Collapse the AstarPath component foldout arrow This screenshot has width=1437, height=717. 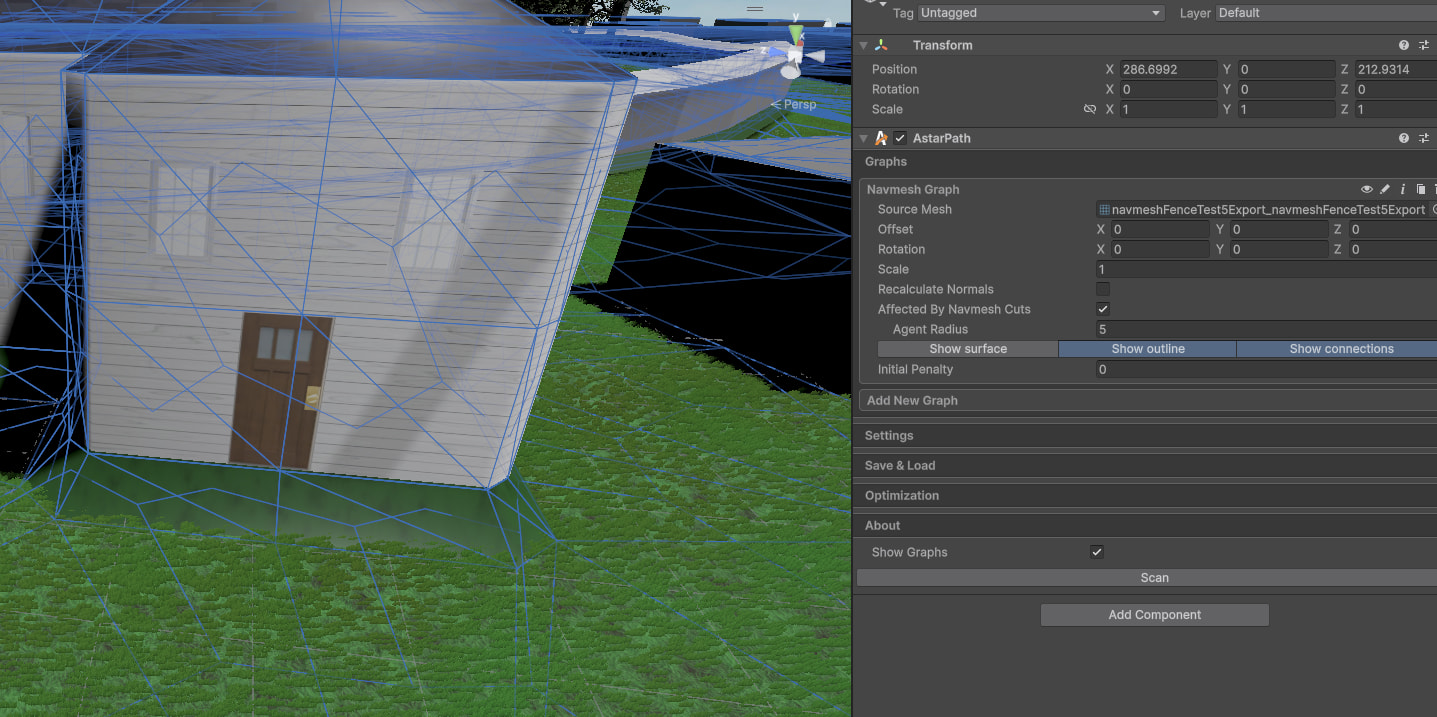[864, 138]
